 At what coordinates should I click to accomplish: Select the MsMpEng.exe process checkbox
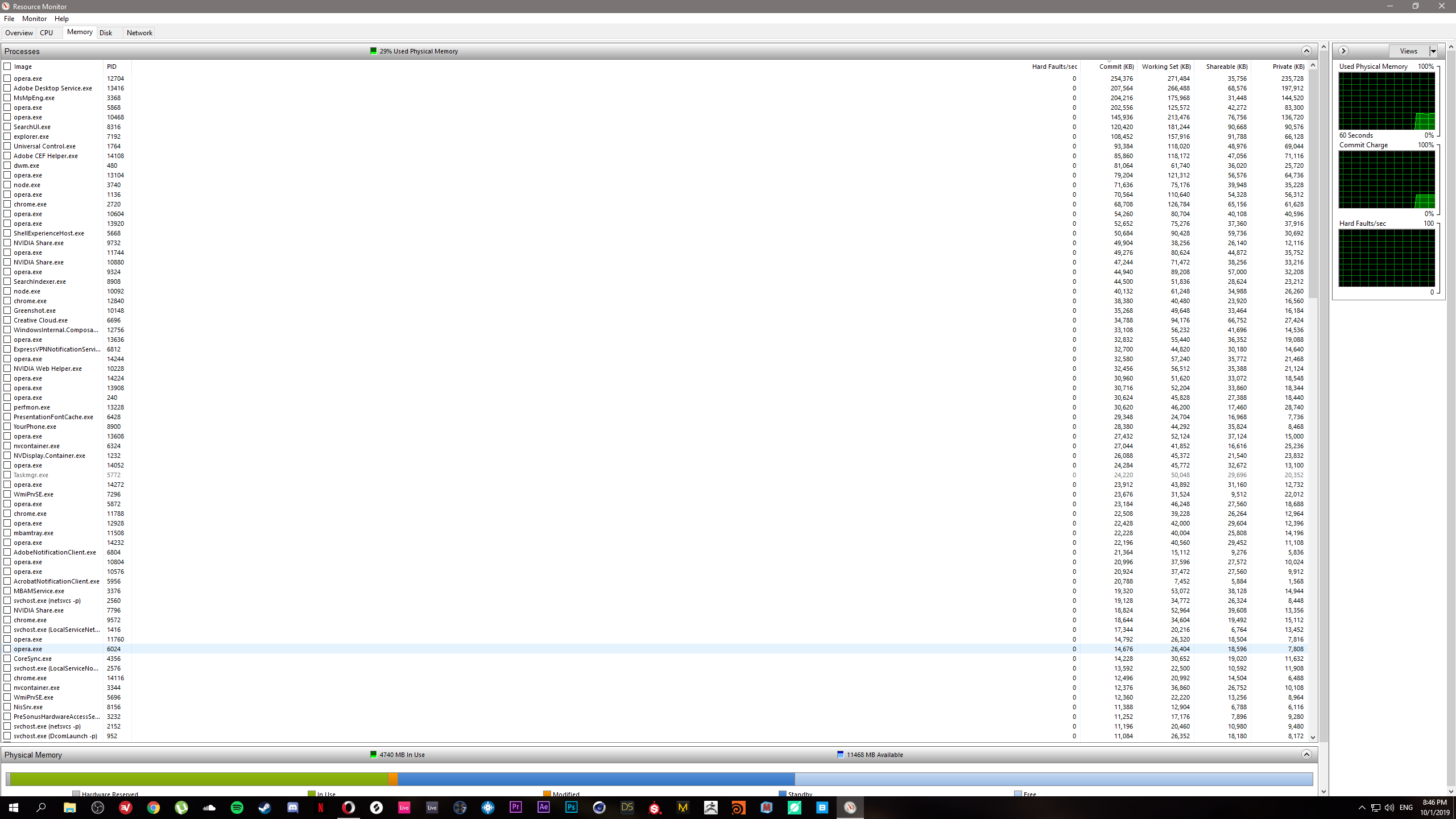click(7, 97)
